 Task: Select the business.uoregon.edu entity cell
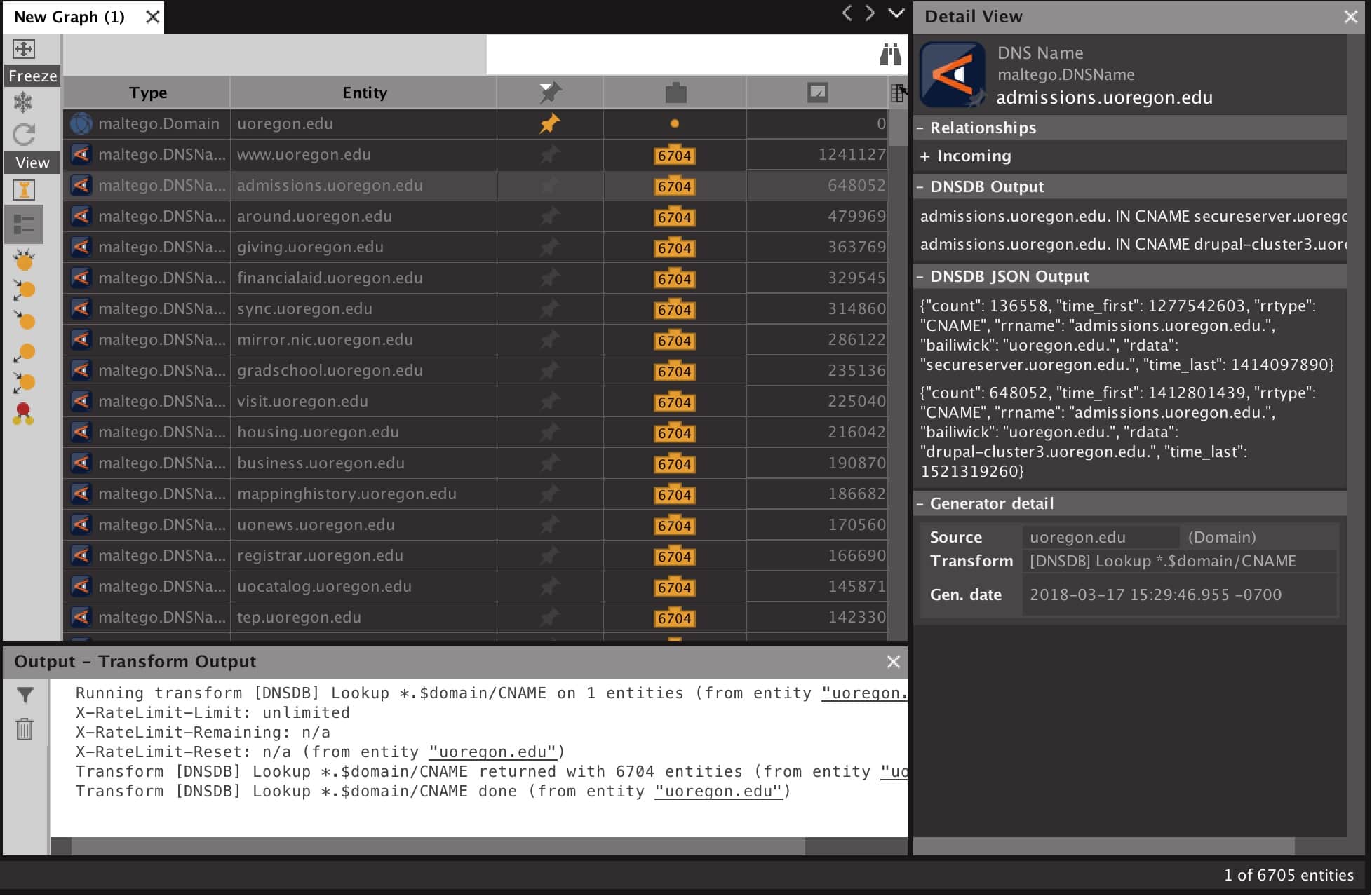coord(363,463)
